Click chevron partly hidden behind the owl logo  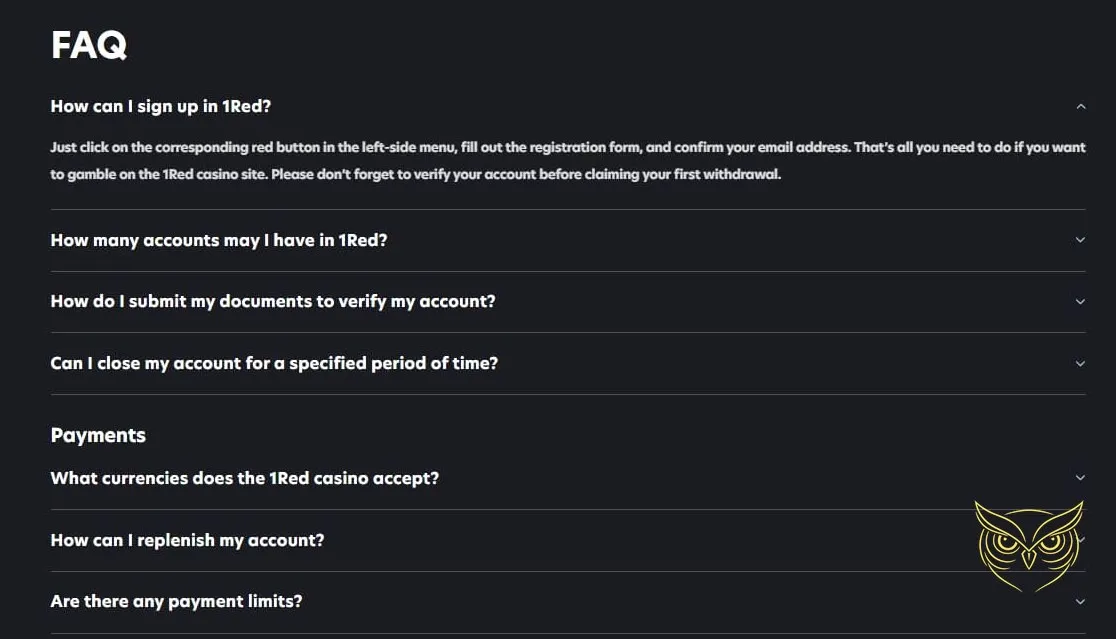[x=1080, y=540]
